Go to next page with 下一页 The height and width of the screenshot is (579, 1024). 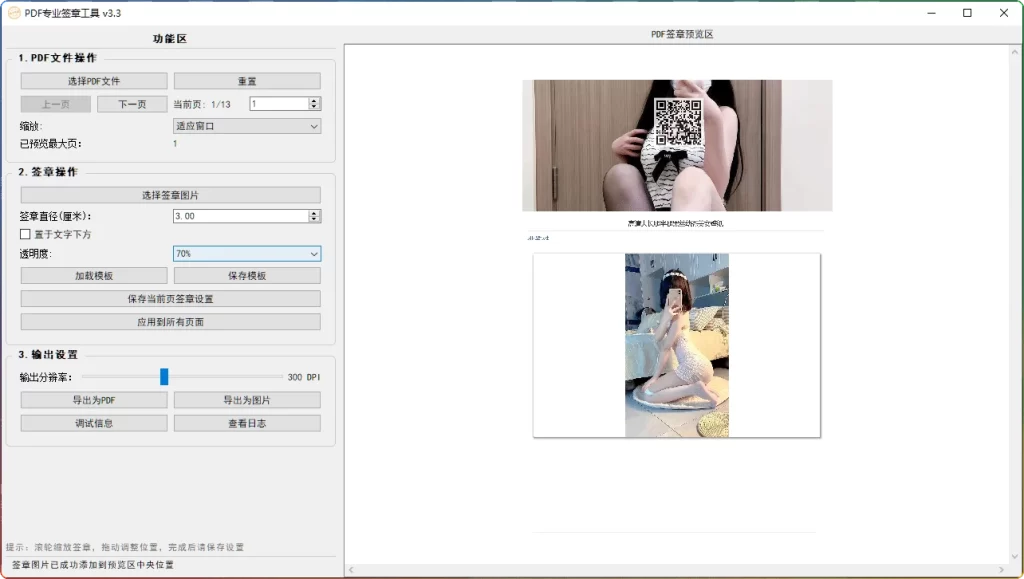[132, 104]
